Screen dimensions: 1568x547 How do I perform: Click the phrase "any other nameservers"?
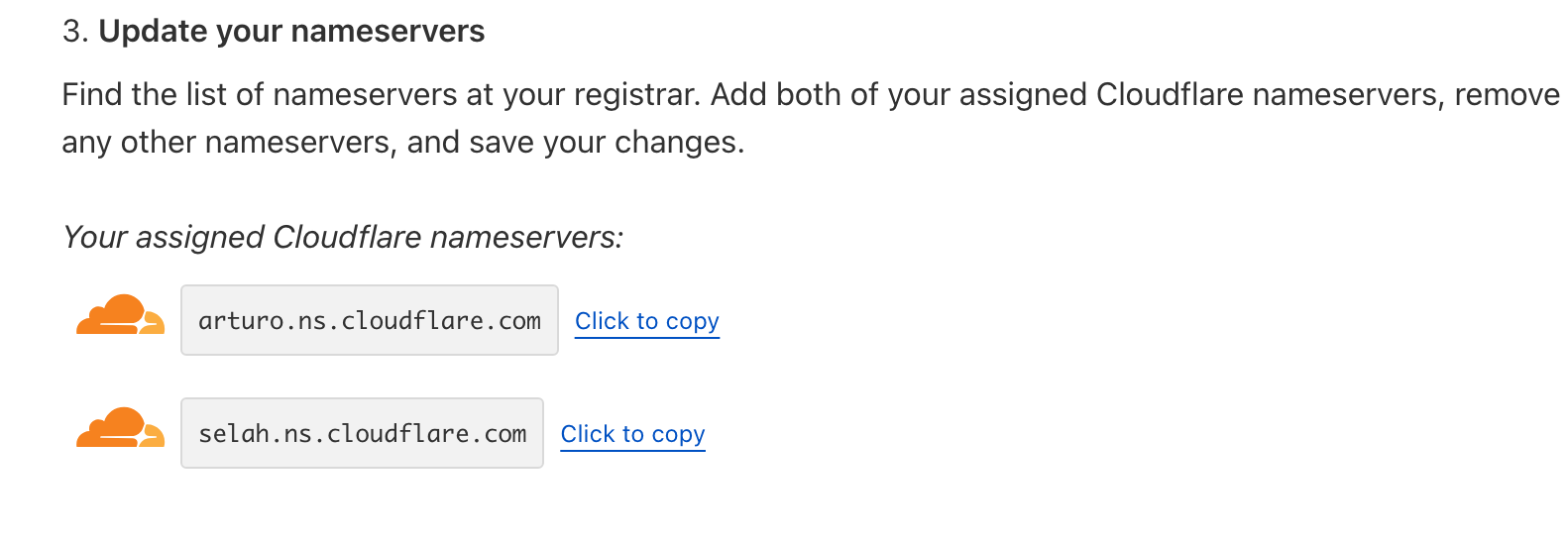(229, 143)
